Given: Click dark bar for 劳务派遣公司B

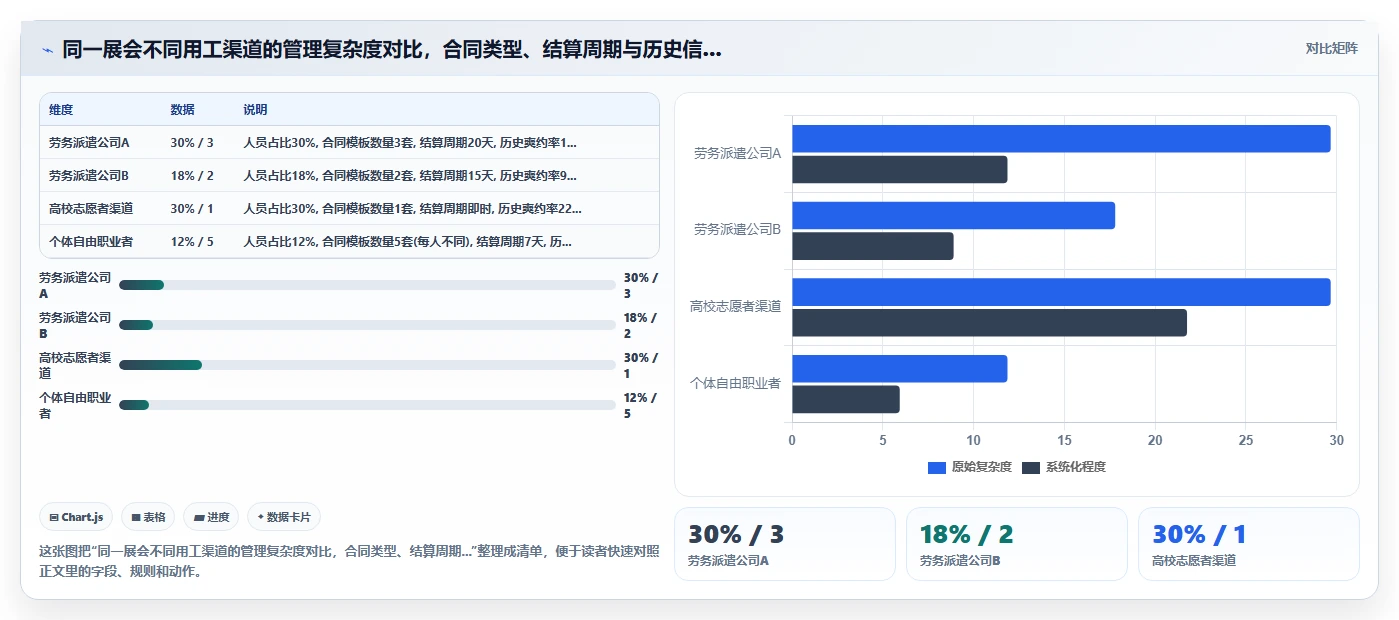Looking at the screenshot, I should (872, 246).
